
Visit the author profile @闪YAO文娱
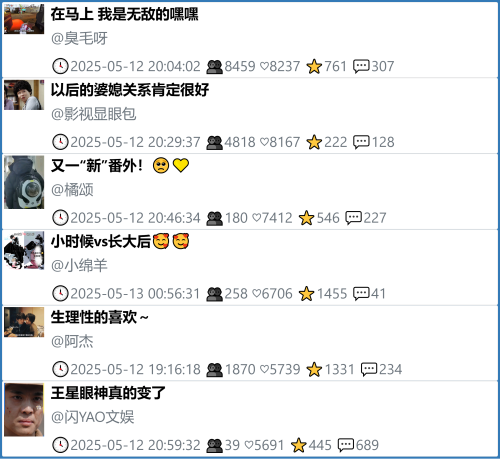[x=93, y=417]
